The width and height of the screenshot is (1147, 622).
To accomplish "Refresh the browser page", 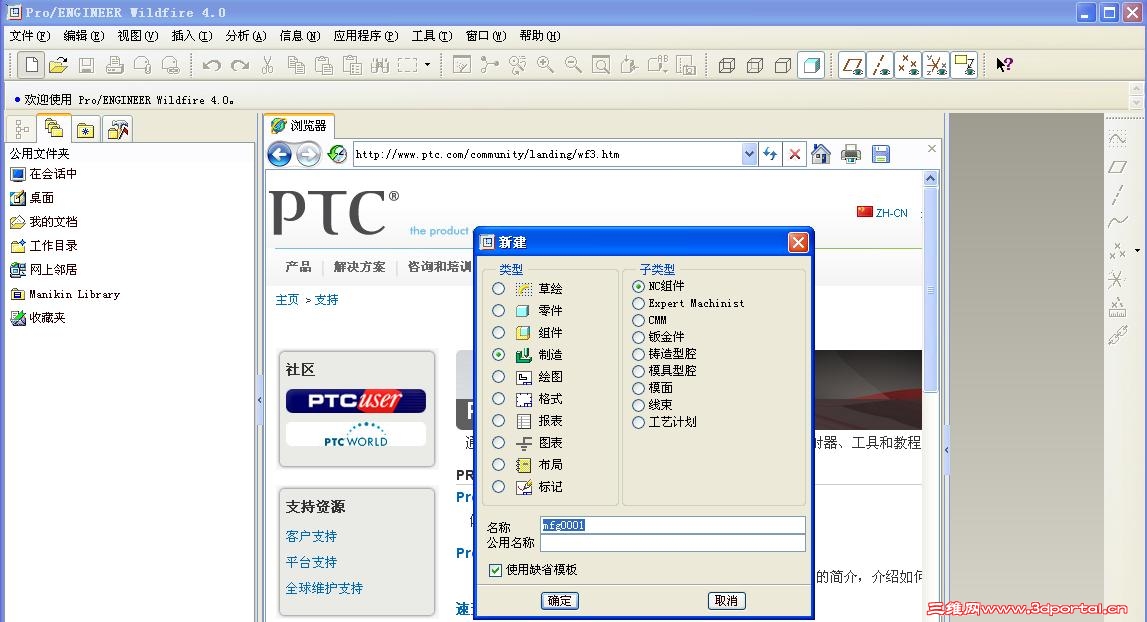I will [770, 154].
